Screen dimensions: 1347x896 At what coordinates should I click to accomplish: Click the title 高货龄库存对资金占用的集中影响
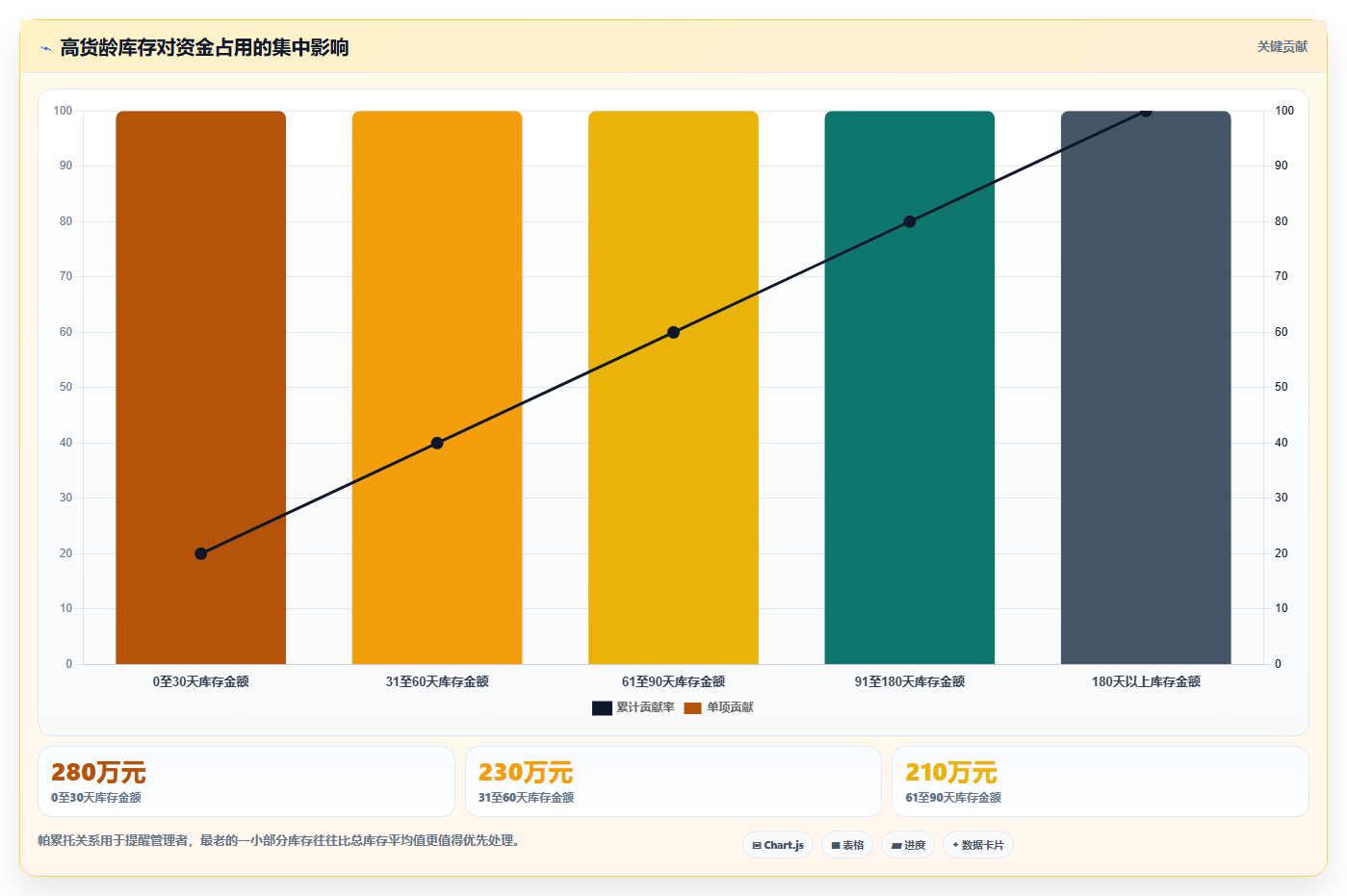[204, 47]
